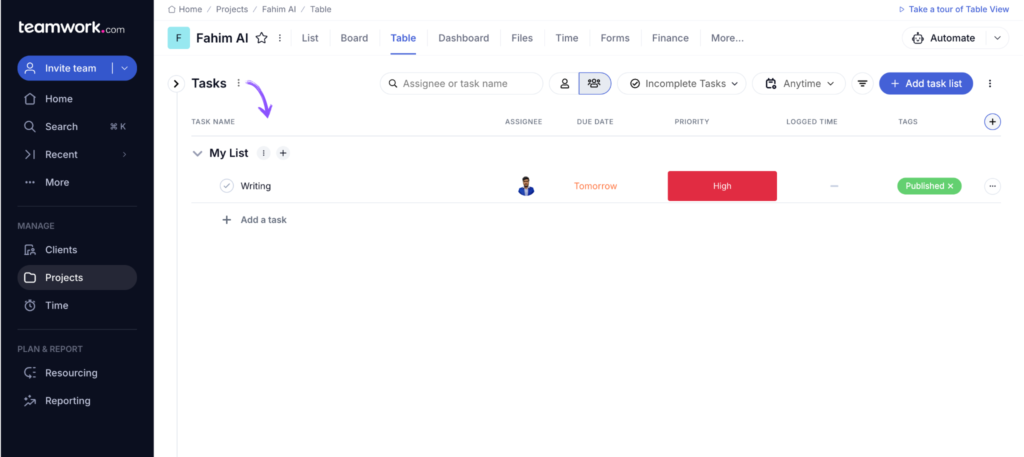Switch to the Files tab
The image size is (1024, 457).
(x=522, y=38)
